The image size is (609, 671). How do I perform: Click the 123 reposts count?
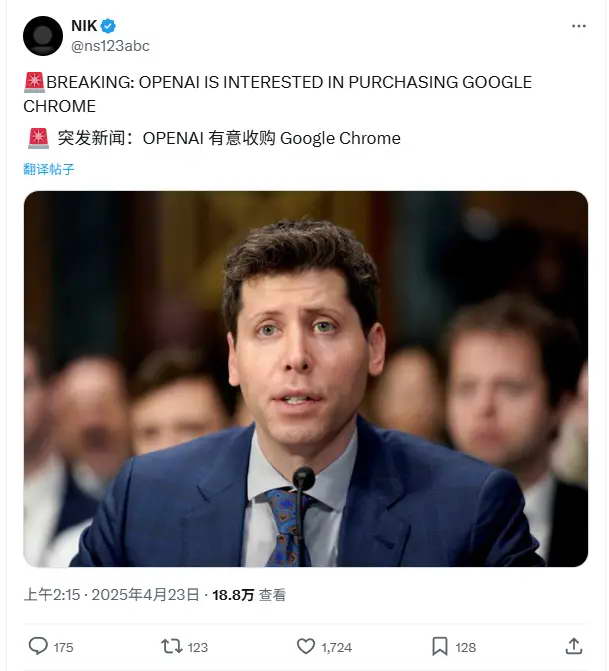[197, 647]
